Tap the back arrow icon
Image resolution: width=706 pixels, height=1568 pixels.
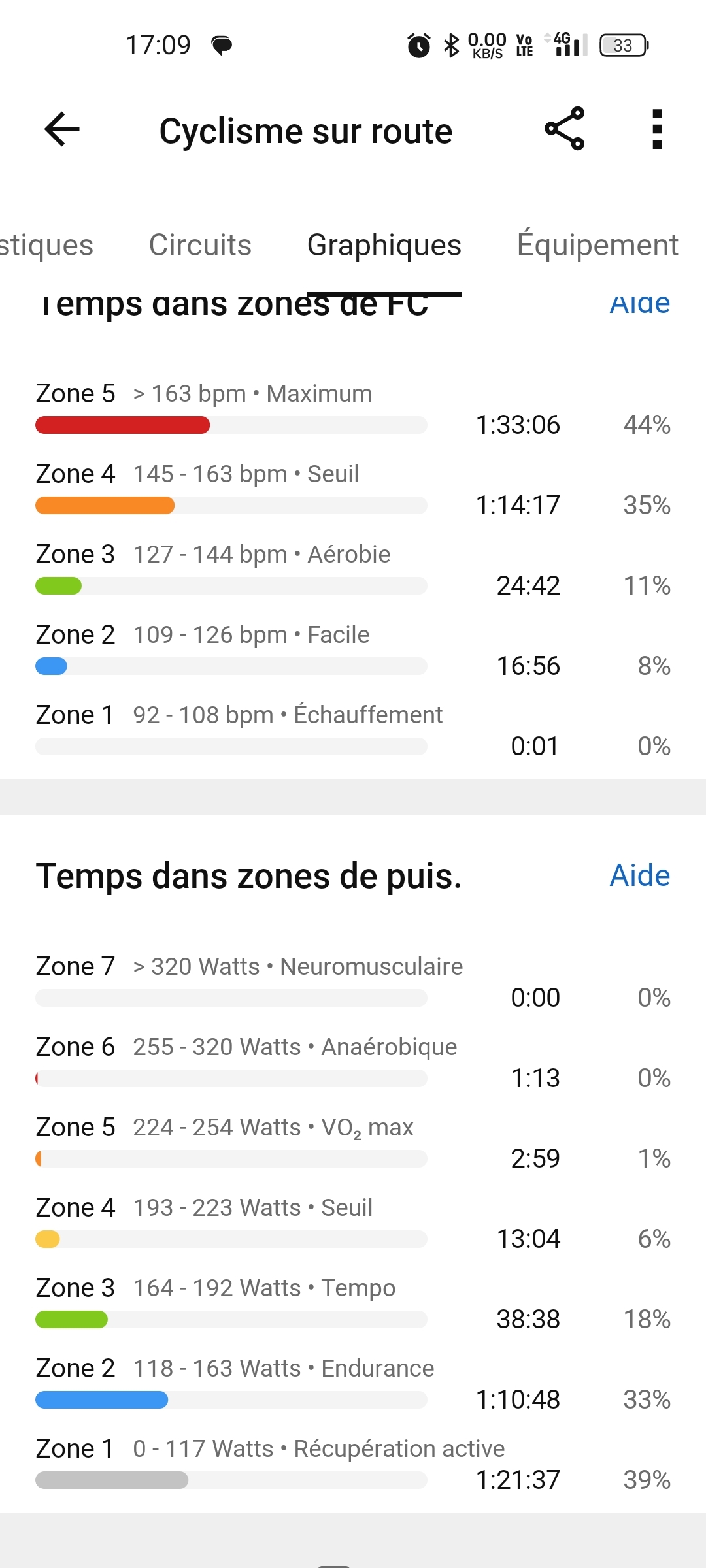[62, 129]
